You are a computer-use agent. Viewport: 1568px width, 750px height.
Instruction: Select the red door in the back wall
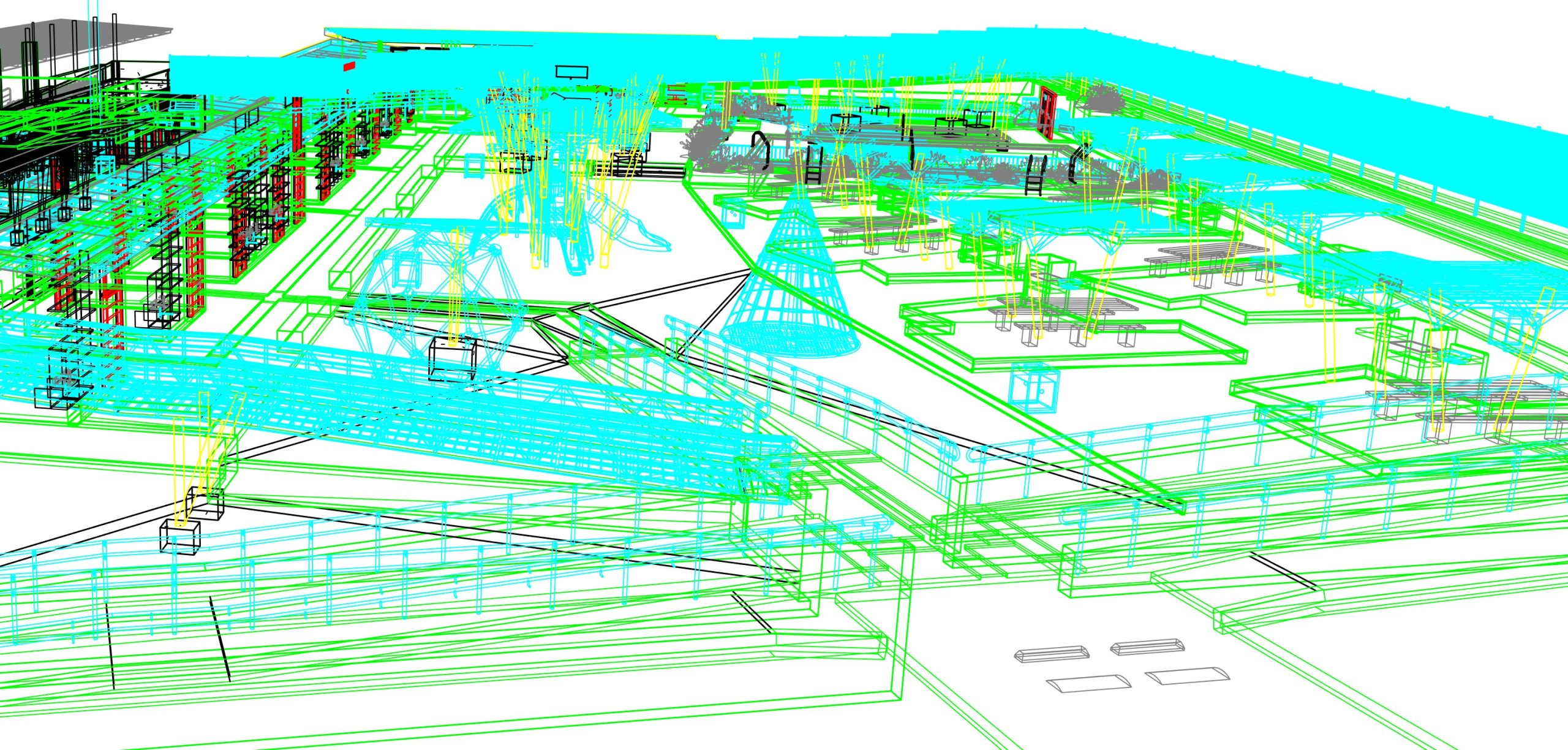point(1047,112)
